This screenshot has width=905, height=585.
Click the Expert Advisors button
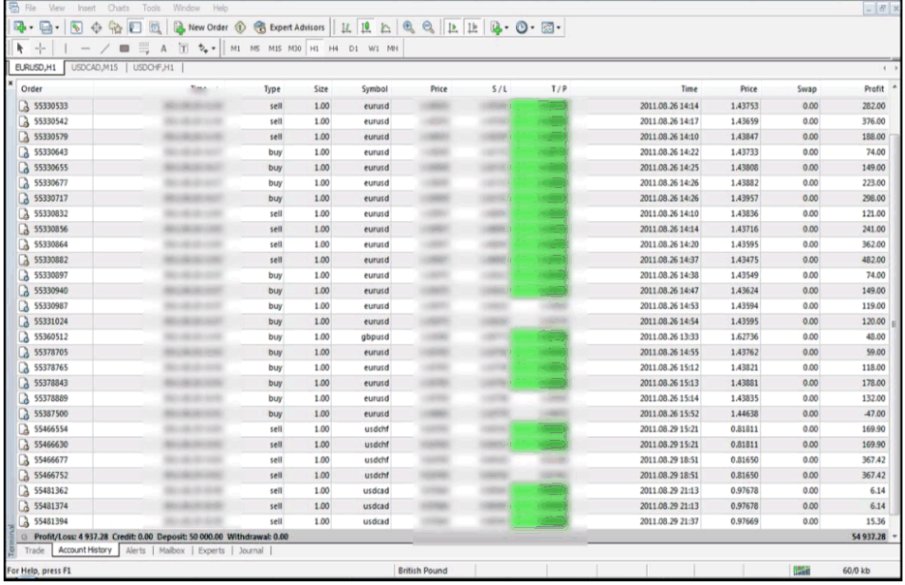[x=290, y=27]
